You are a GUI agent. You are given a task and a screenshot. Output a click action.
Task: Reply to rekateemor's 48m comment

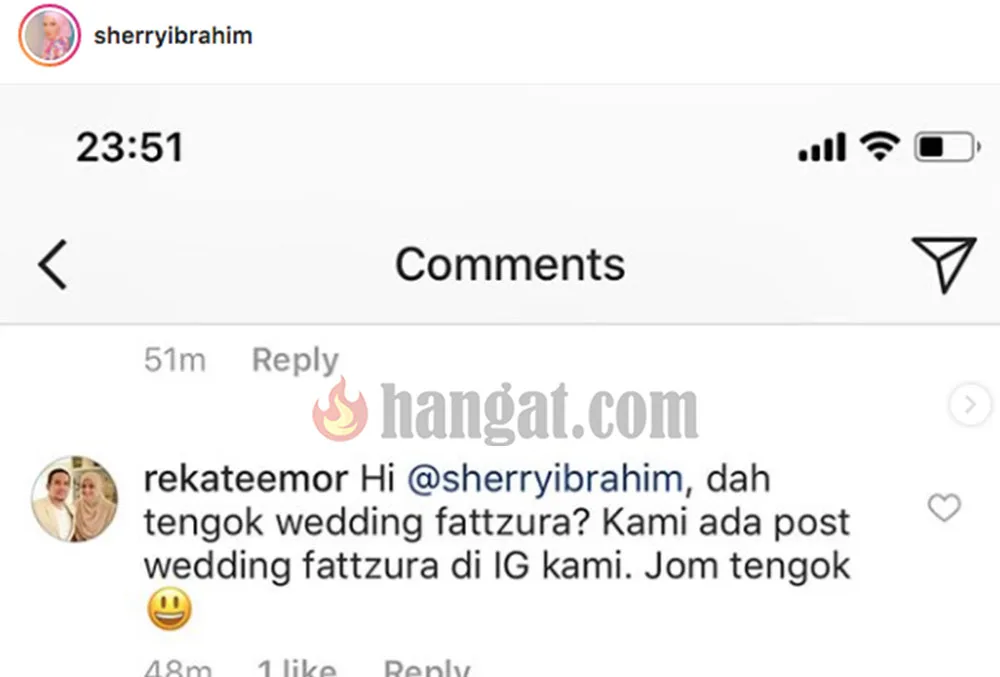pos(426,667)
